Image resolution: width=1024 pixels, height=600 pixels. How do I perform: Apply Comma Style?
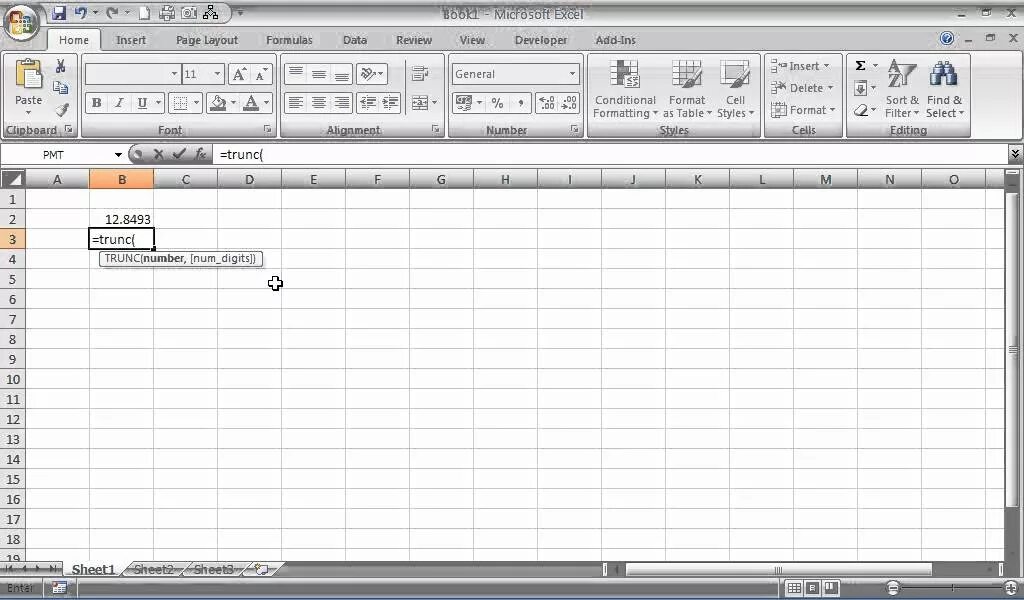pos(520,103)
